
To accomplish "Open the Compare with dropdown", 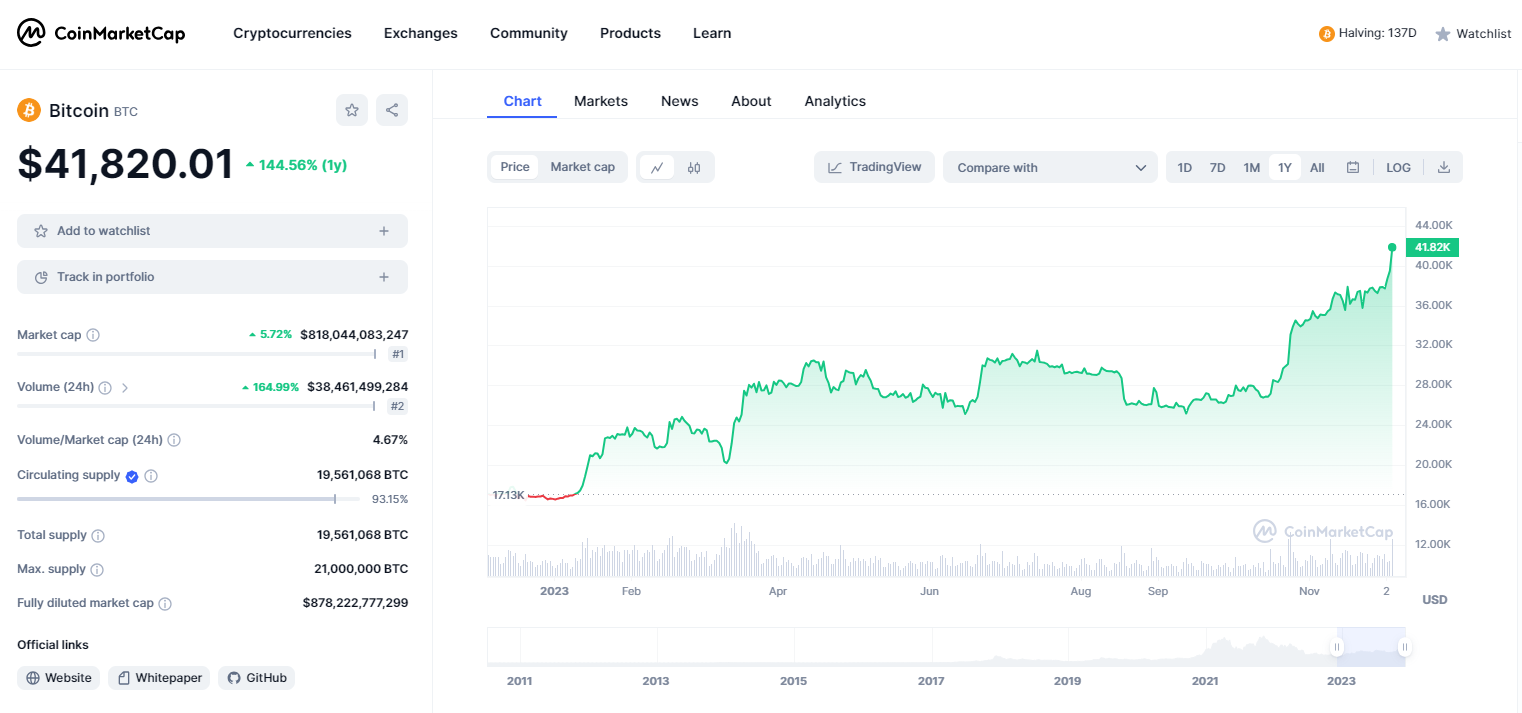I will click(1050, 167).
